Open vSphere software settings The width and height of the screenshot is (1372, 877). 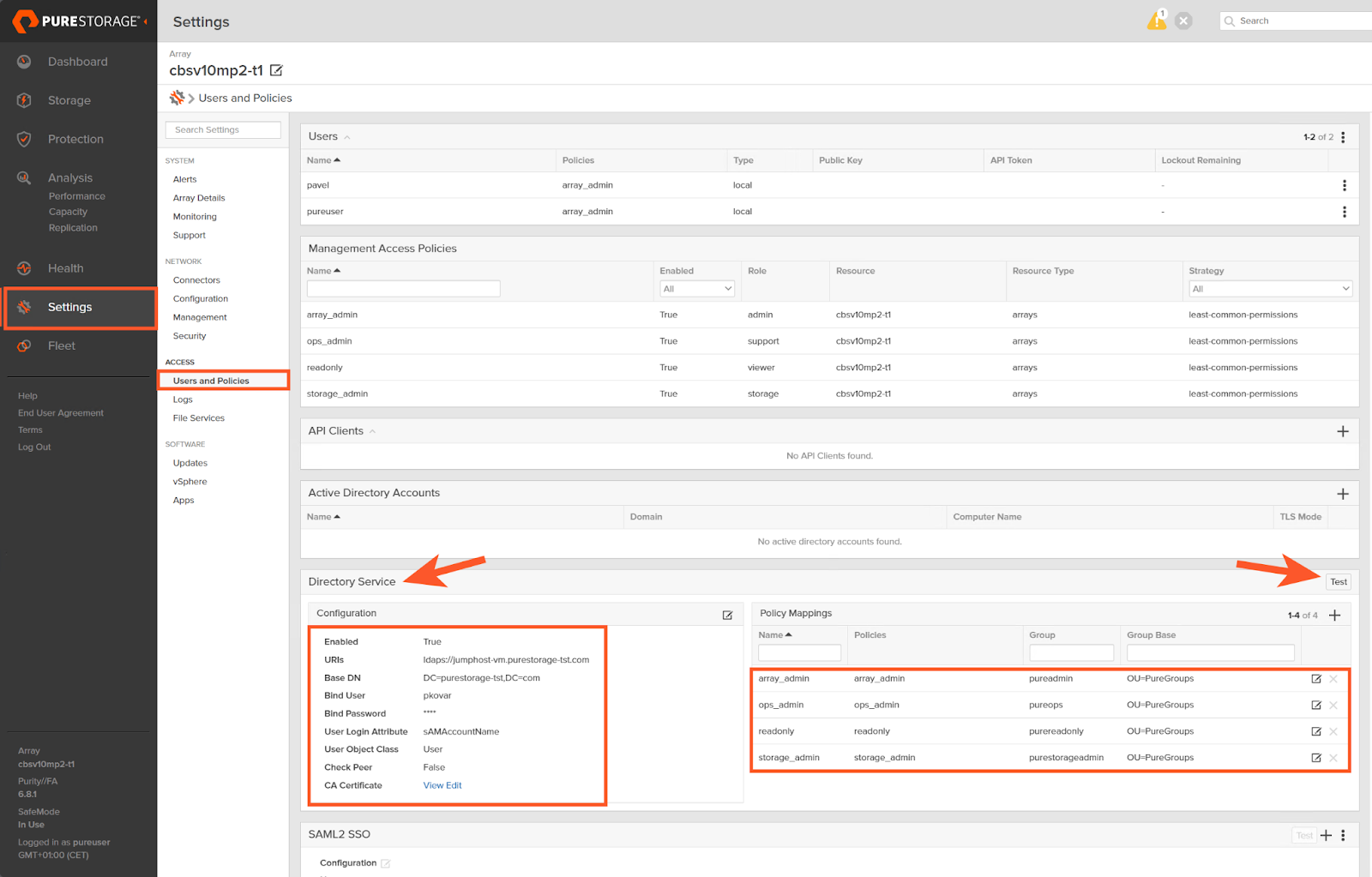190,482
